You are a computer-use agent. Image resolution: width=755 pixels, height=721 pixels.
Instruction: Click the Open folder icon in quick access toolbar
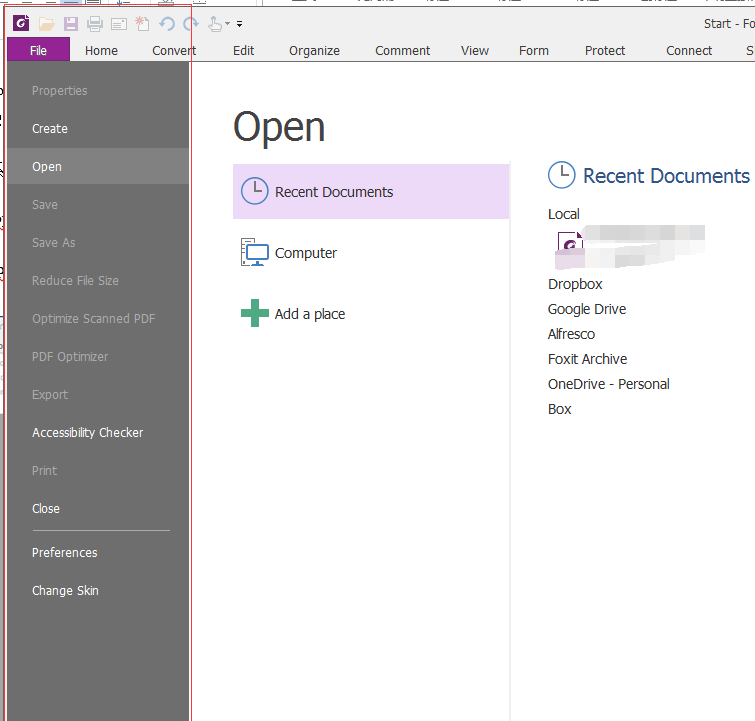[x=46, y=23]
